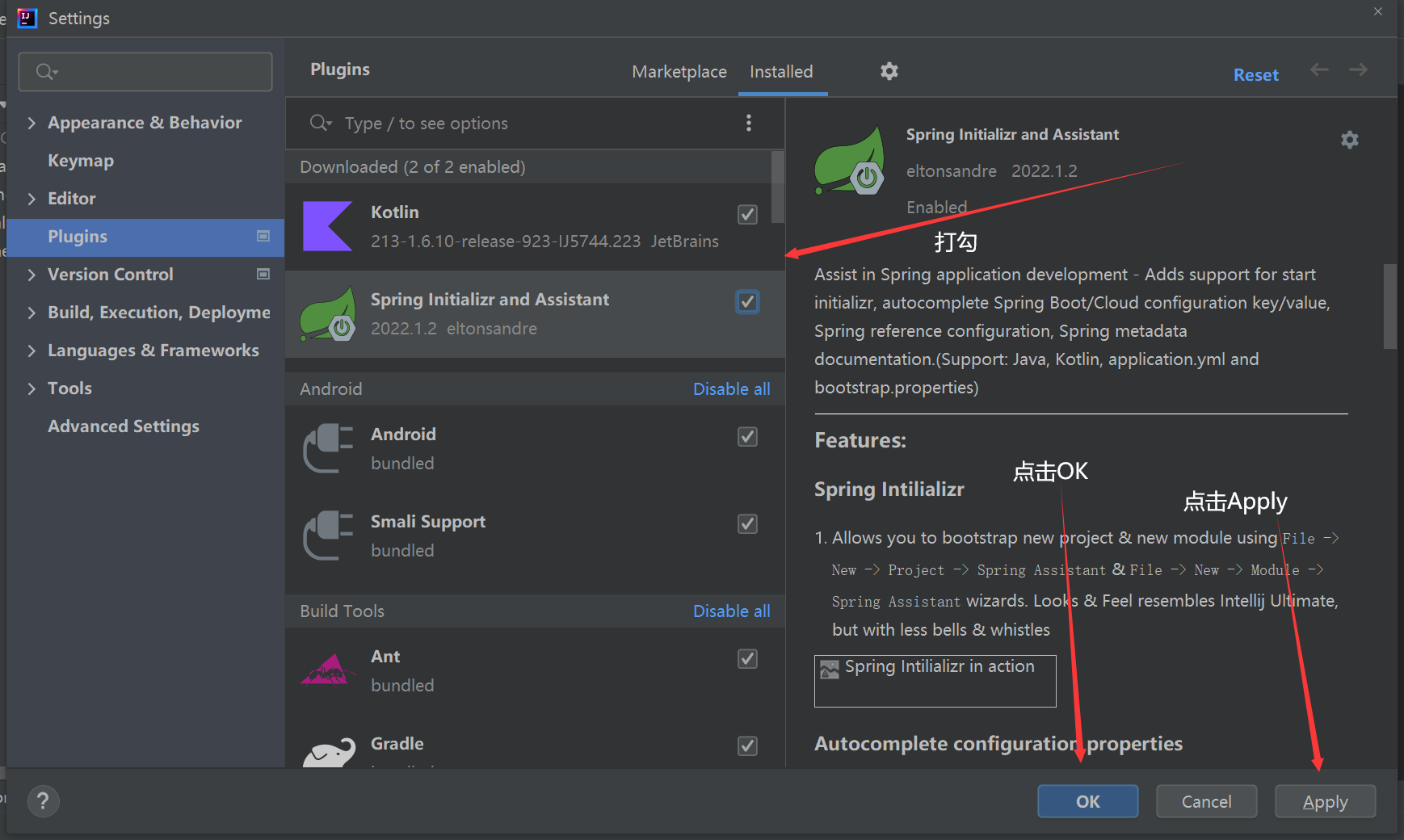Switch to the Installed tab
1404x840 pixels.
tap(781, 72)
